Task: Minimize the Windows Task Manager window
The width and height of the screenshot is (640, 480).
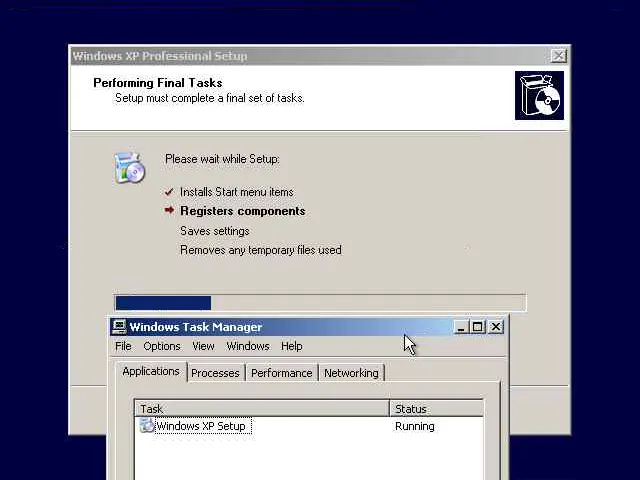Action: tap(461, 327)
